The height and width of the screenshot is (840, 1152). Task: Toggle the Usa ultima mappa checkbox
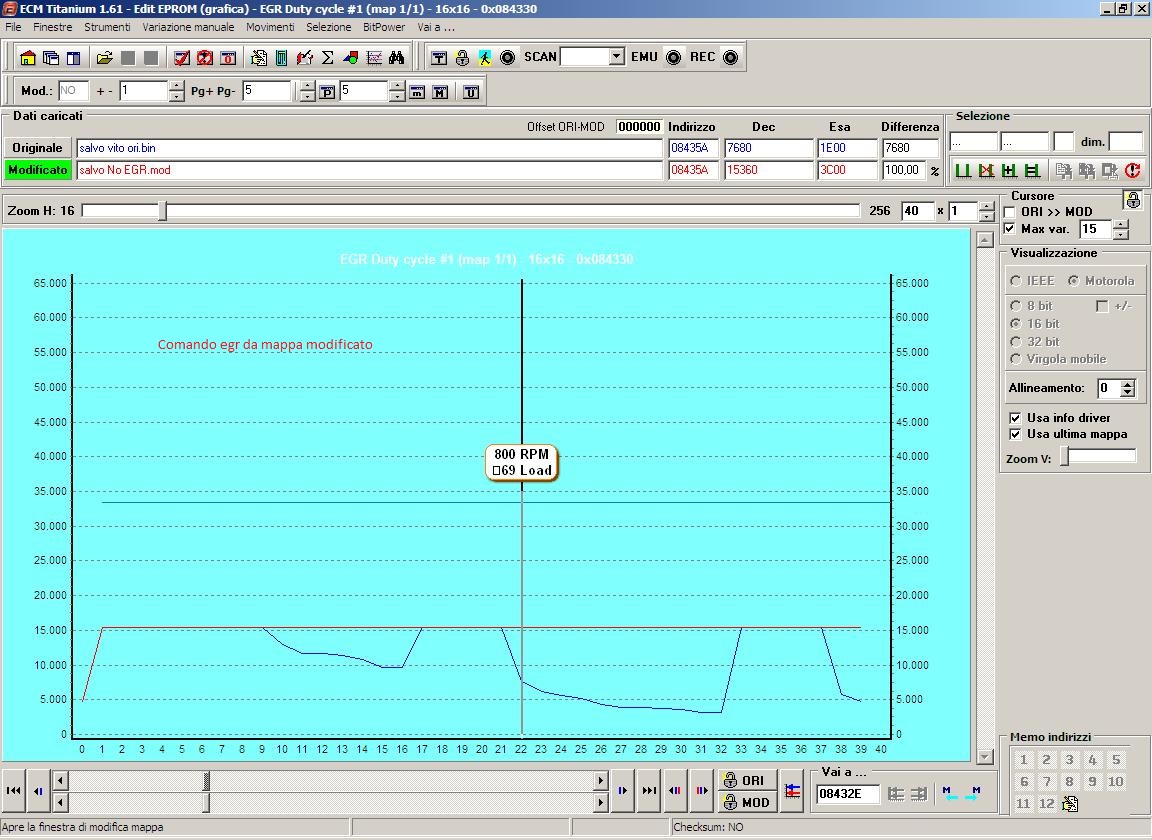click(x=1015, y=434)
